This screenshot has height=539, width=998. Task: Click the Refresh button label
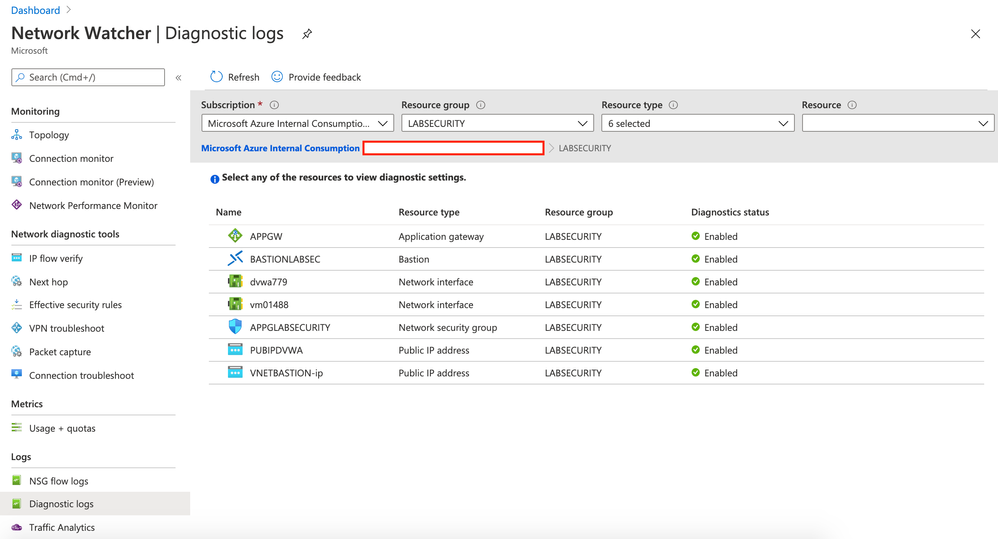point(244,77)
